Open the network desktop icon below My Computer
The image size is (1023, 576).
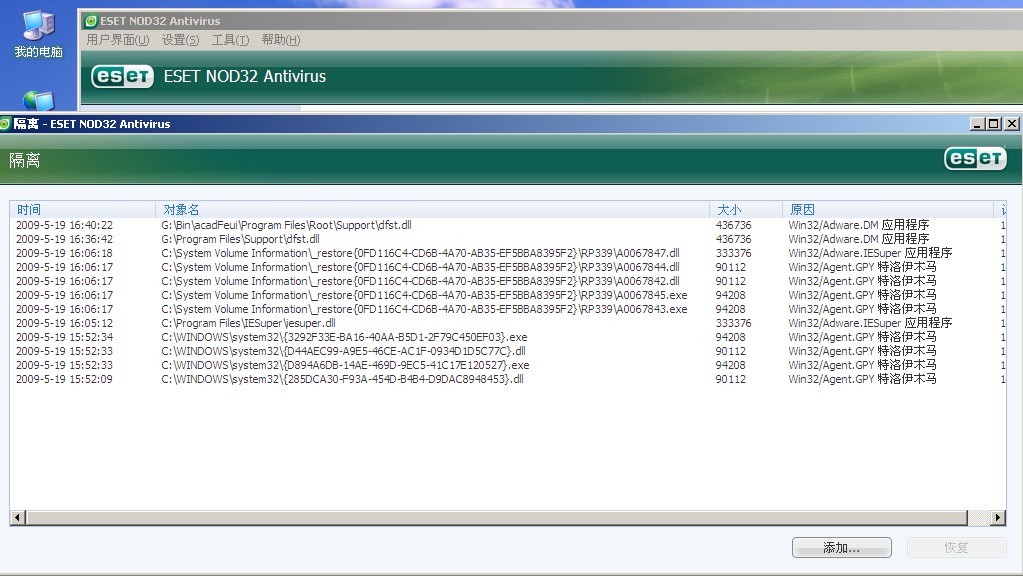[38, 100]
